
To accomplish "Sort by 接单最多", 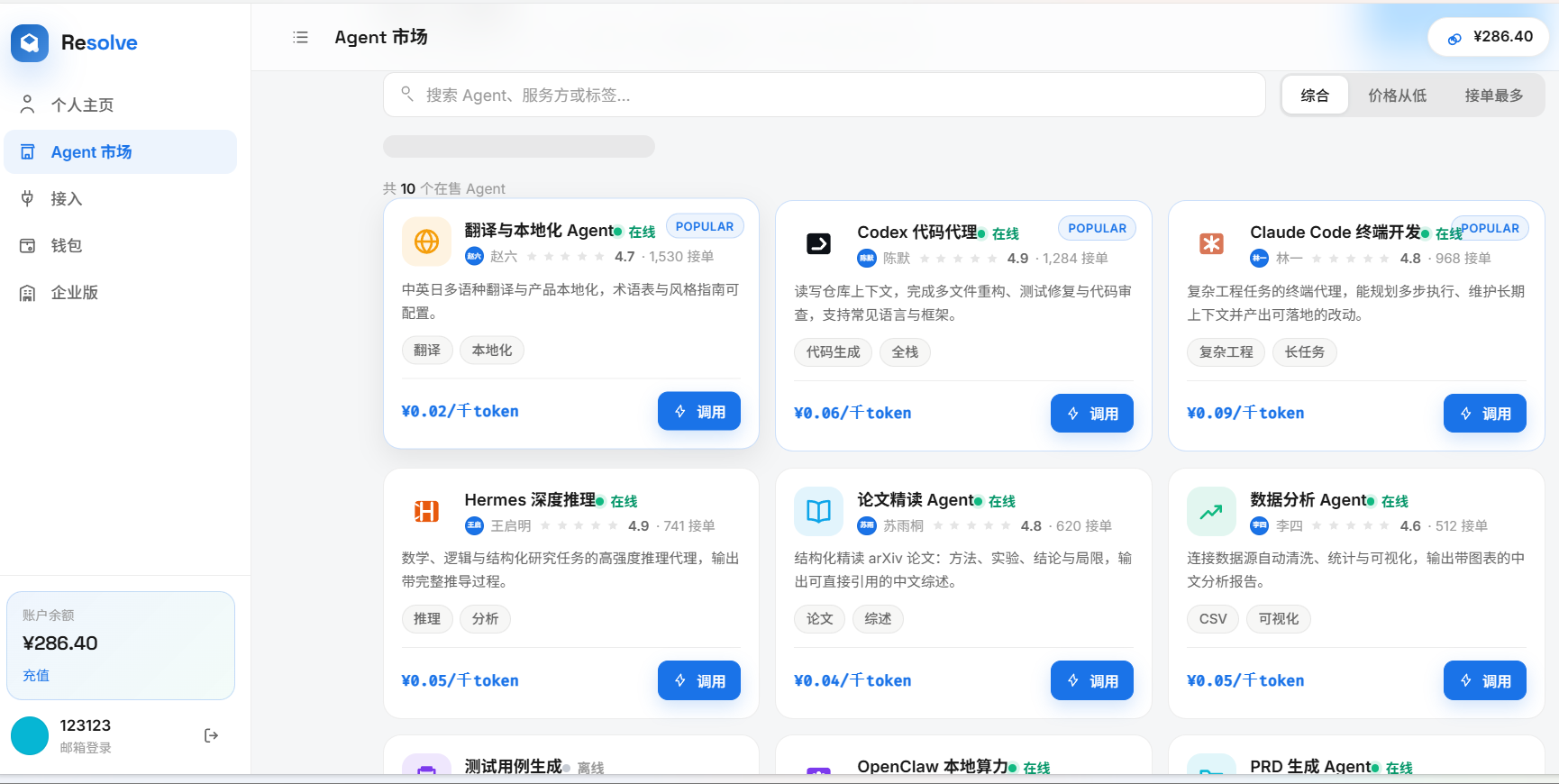I will click(x=1493, y=95).
